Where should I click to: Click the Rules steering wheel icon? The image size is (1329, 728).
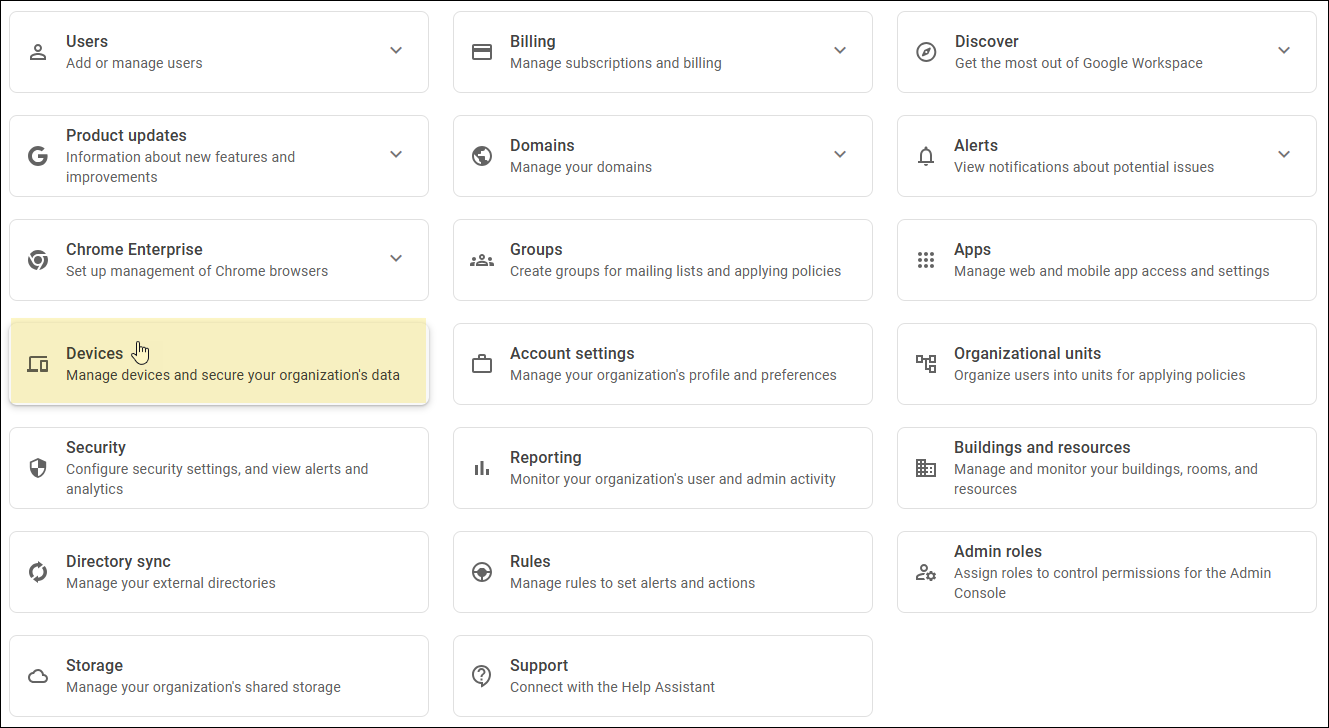482,572
